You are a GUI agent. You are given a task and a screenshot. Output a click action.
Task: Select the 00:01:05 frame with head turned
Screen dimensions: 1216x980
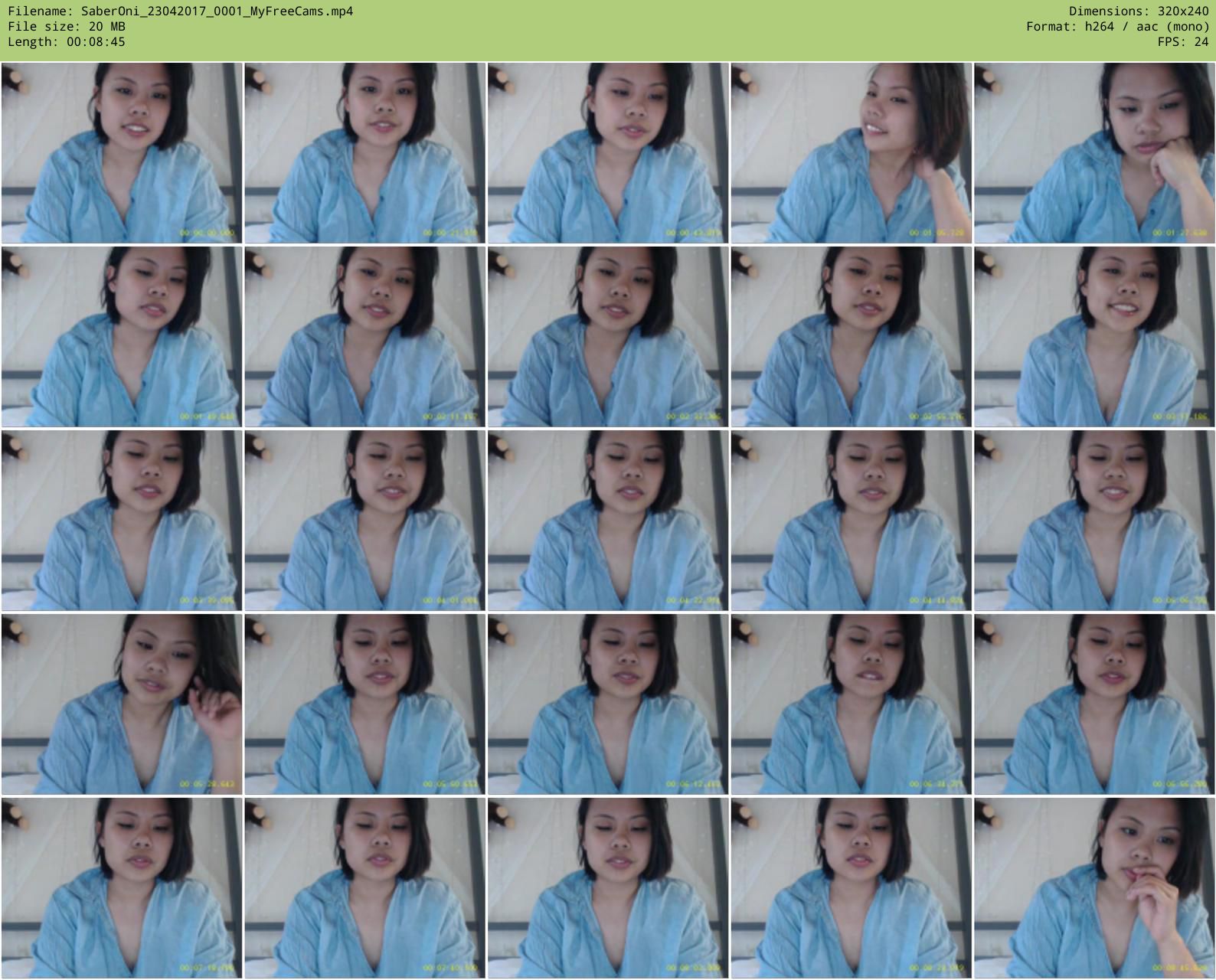[851, 153]
